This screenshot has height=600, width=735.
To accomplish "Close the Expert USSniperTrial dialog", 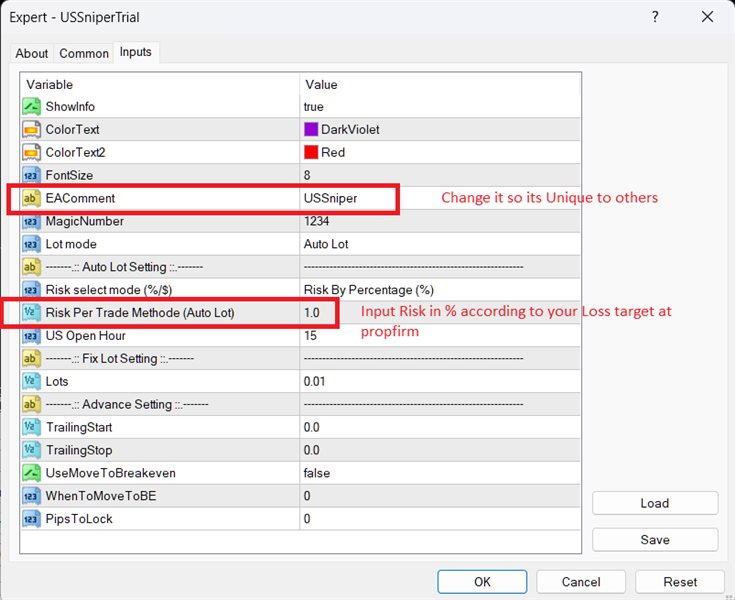I will [x=707, y=17].
